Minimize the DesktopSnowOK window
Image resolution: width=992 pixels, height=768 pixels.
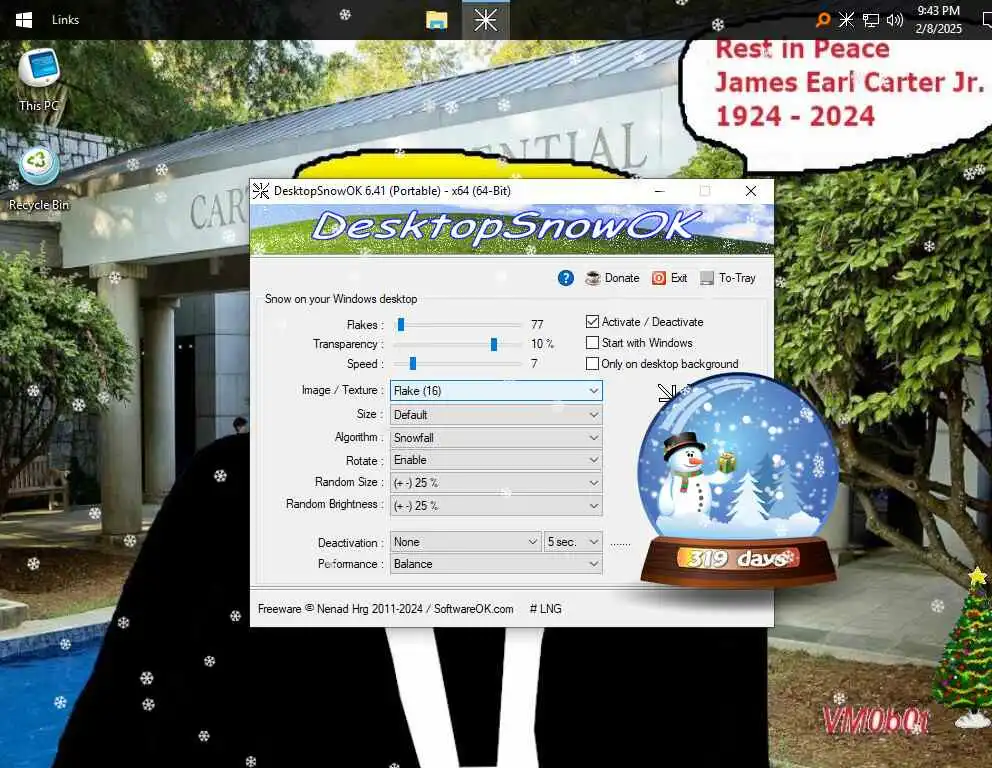point(659,190)
